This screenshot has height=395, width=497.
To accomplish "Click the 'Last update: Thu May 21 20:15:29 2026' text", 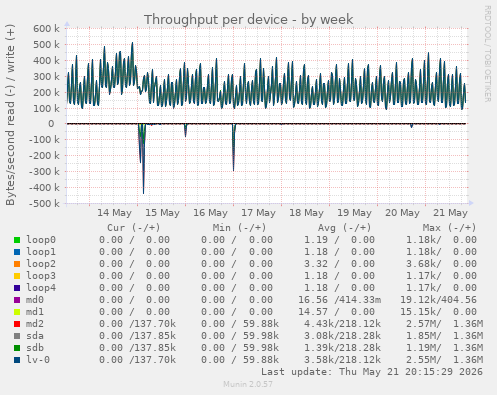I will 372,372.
